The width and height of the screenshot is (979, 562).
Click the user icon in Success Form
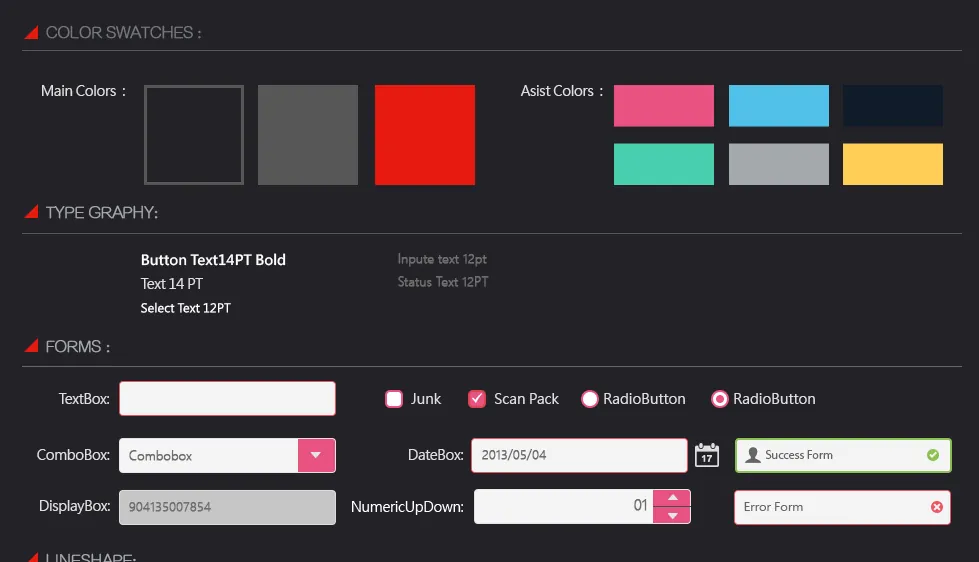pyautogui.click(x=753, y=455)
